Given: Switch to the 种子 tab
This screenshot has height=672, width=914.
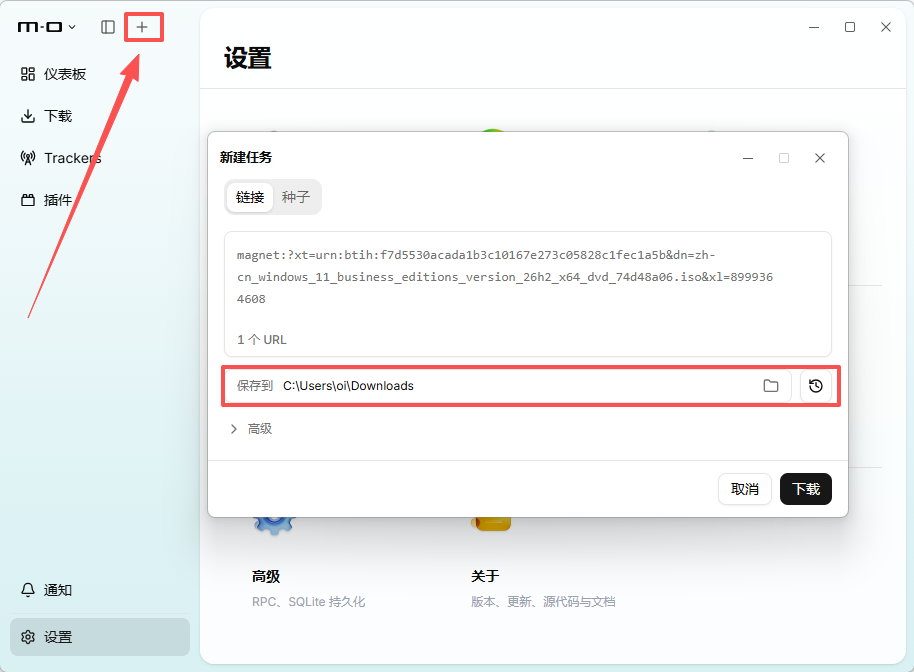Looking at the screenshot, I should 296,197.
